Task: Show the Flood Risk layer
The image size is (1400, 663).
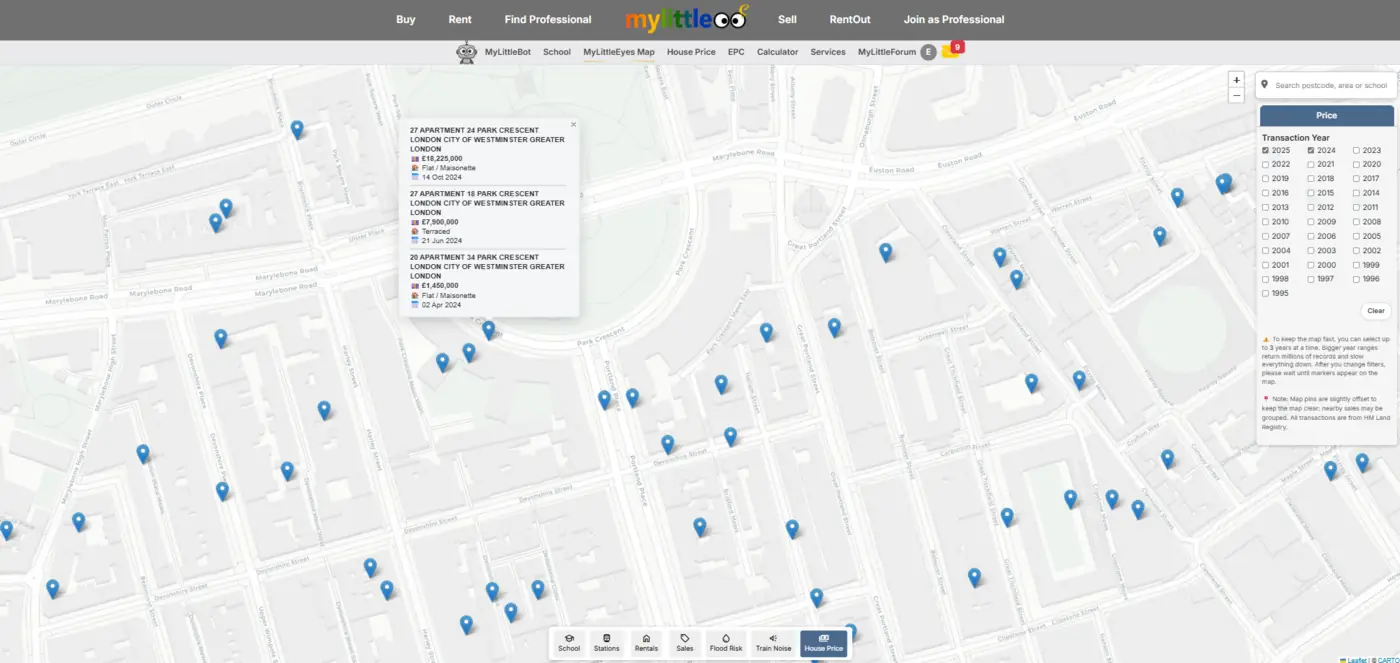Action: point(725,643)
